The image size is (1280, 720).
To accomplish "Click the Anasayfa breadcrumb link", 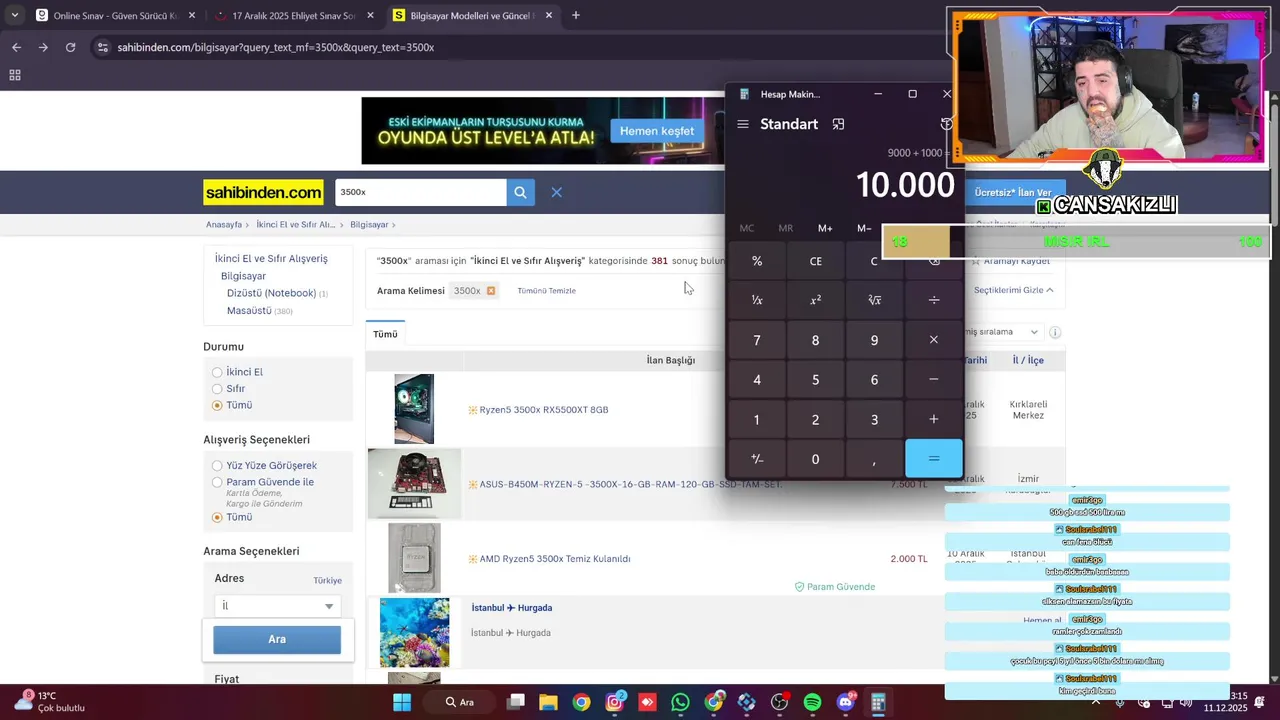I will pyautogui.click(x=224, y=225).
